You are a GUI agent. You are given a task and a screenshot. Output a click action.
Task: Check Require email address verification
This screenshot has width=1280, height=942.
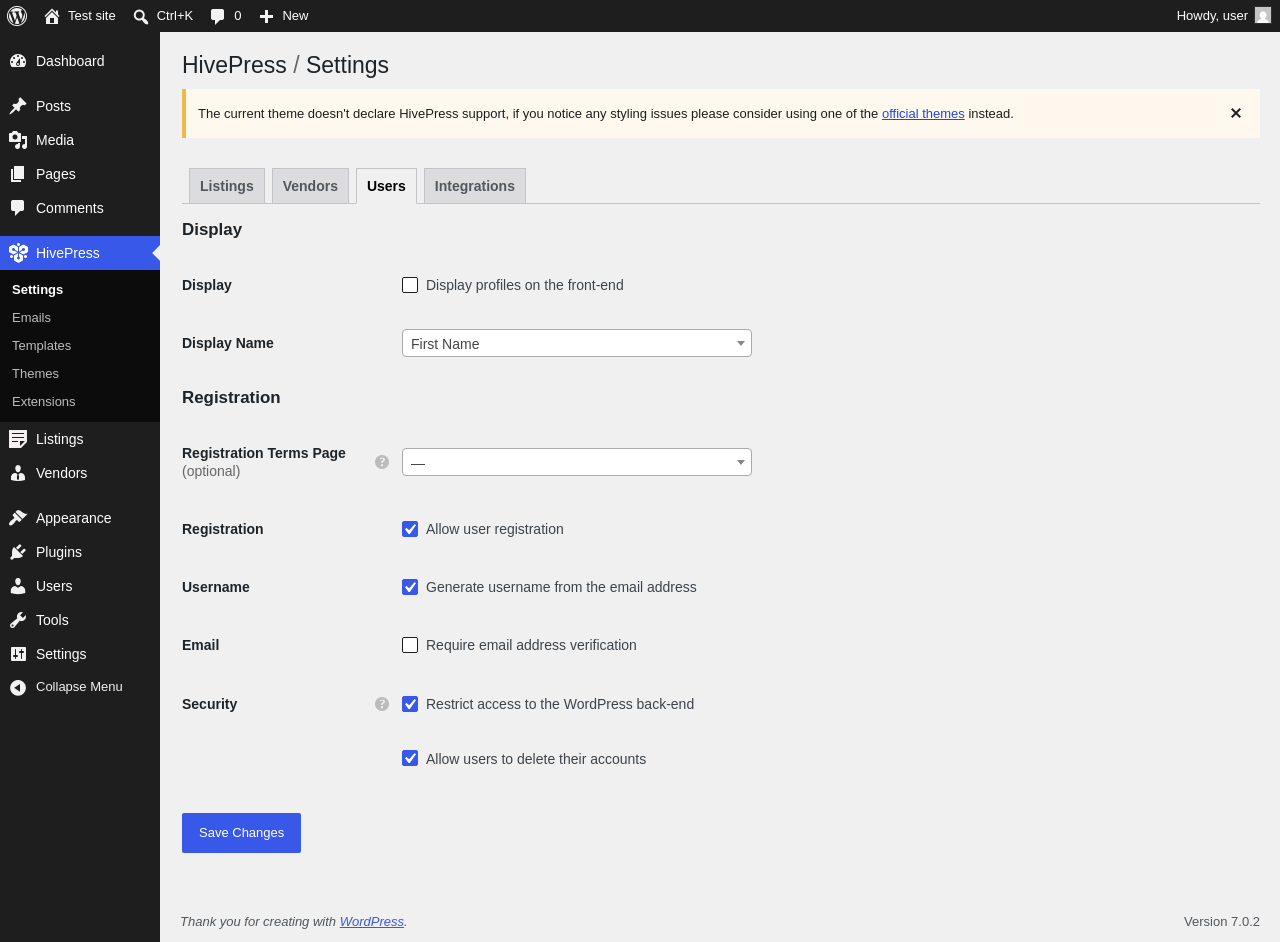[410, 645]
